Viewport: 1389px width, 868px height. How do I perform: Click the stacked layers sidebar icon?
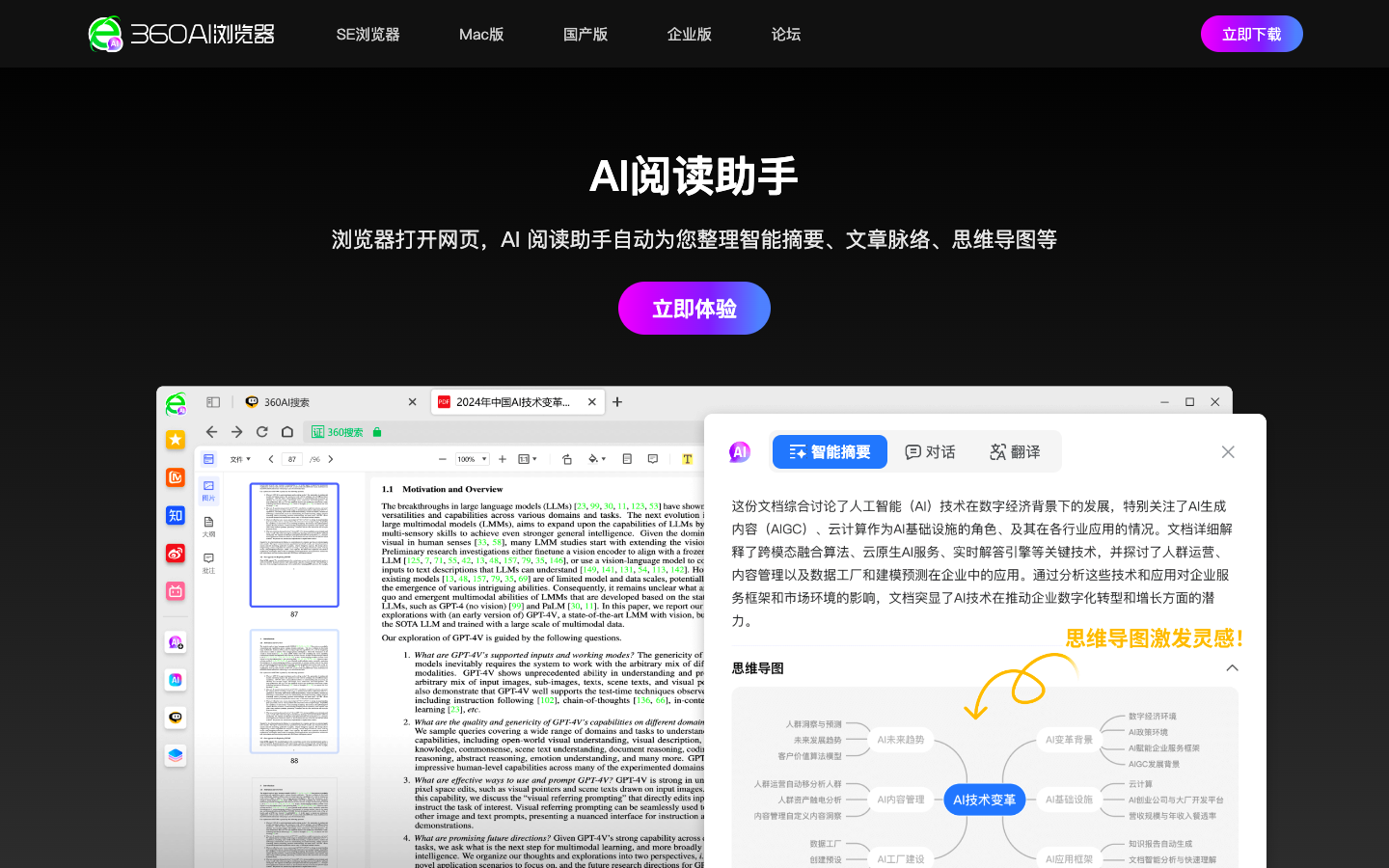176,755
